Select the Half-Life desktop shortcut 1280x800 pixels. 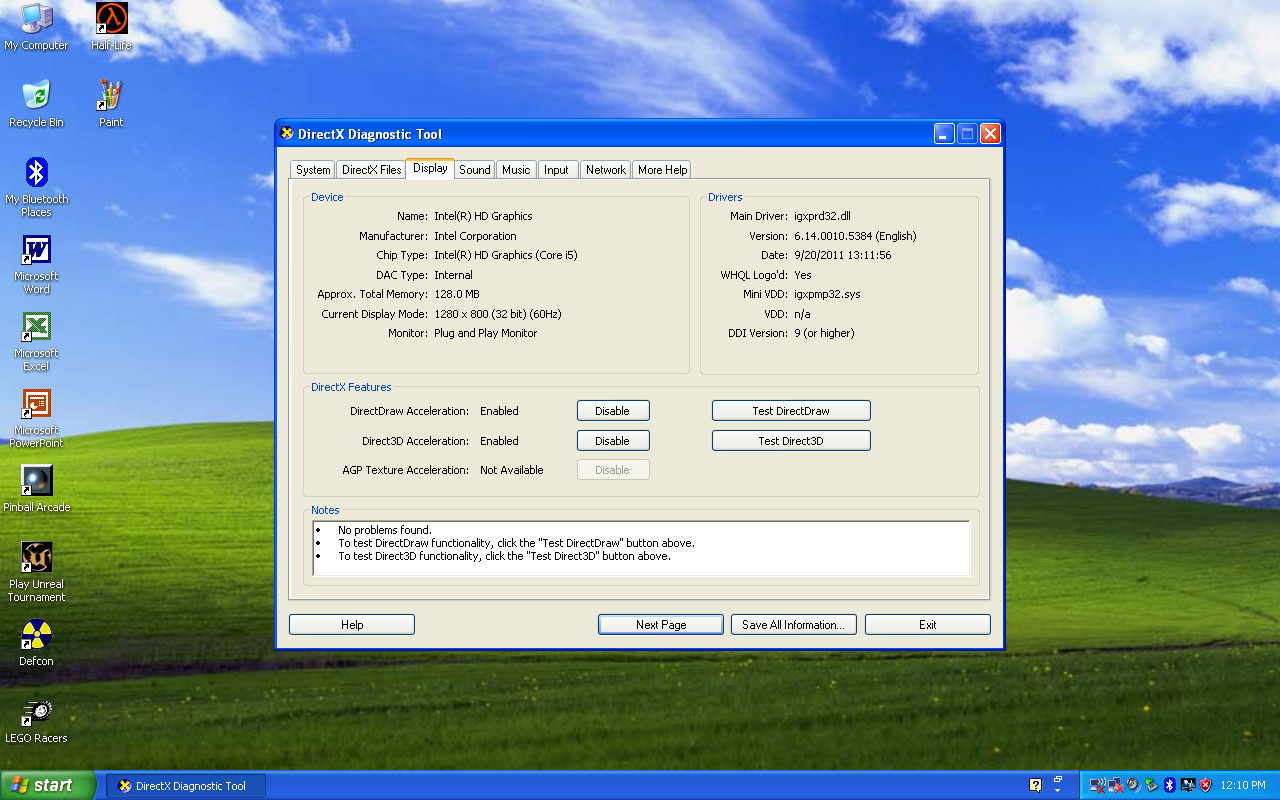(x=111, y=27)
